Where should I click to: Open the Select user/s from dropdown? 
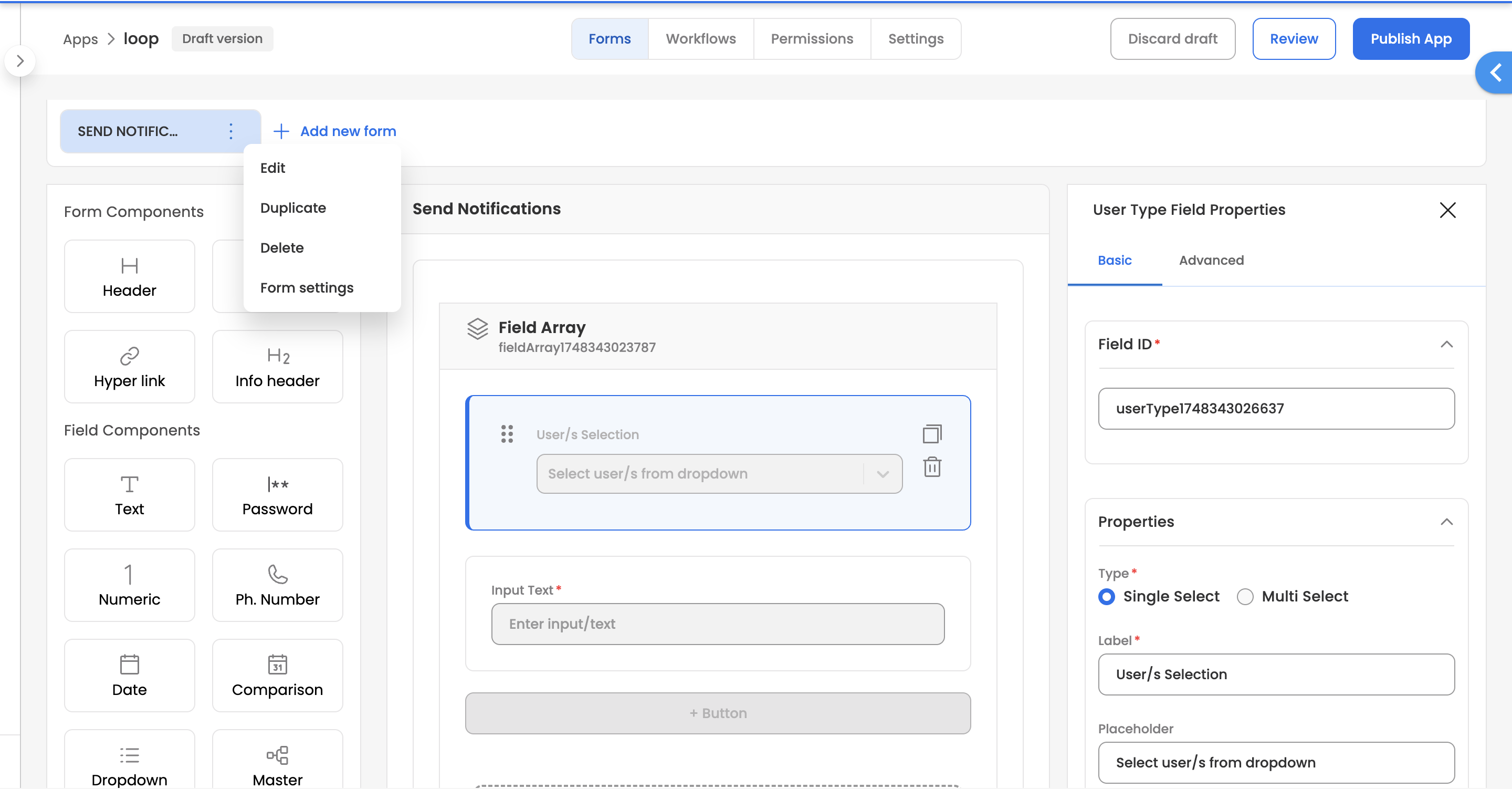[x=718, y=473]
